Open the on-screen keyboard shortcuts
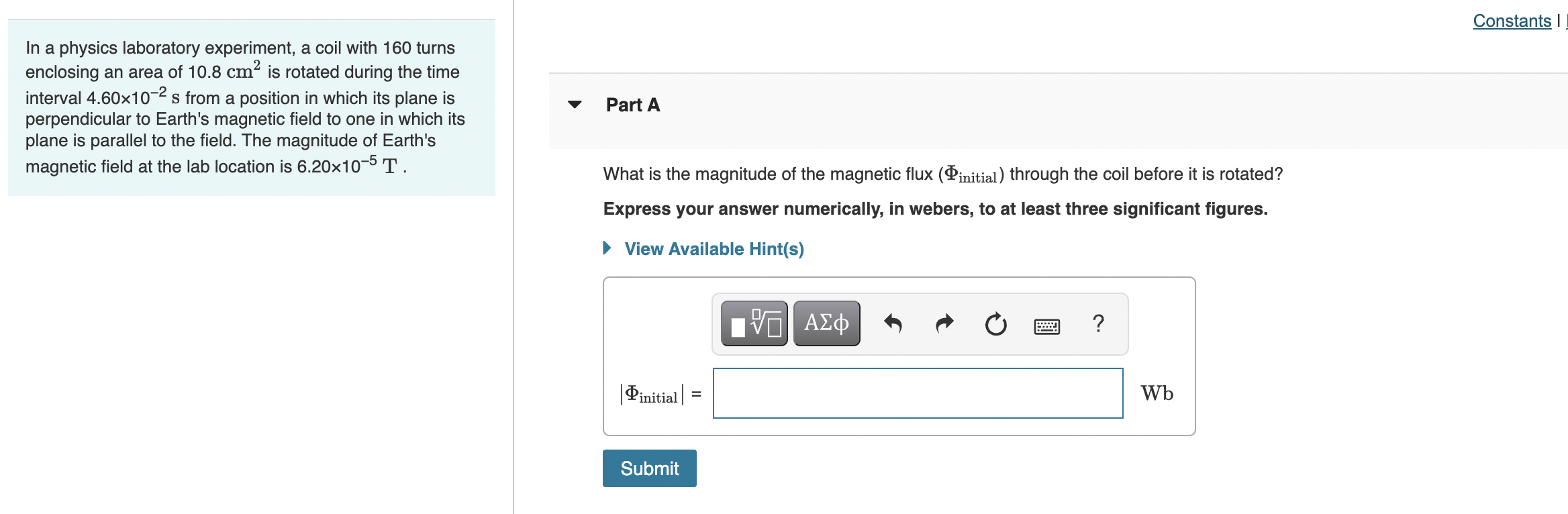 [1046, 325]
